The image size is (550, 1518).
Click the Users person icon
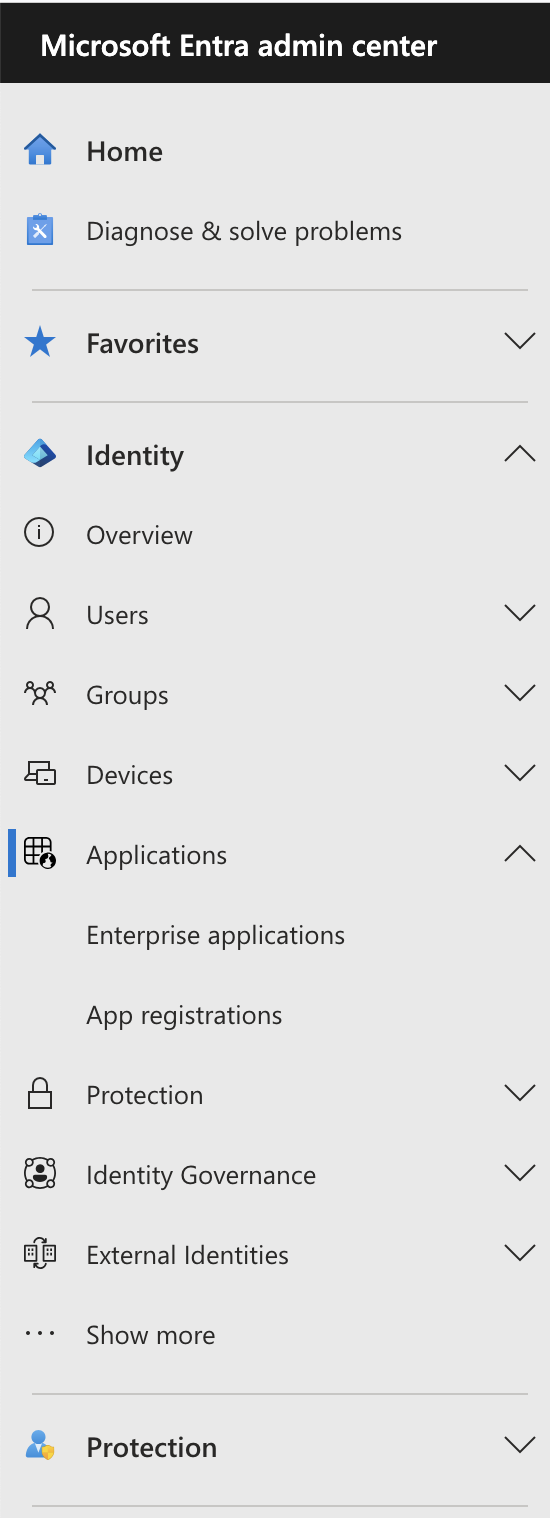(x=40, y=614)
